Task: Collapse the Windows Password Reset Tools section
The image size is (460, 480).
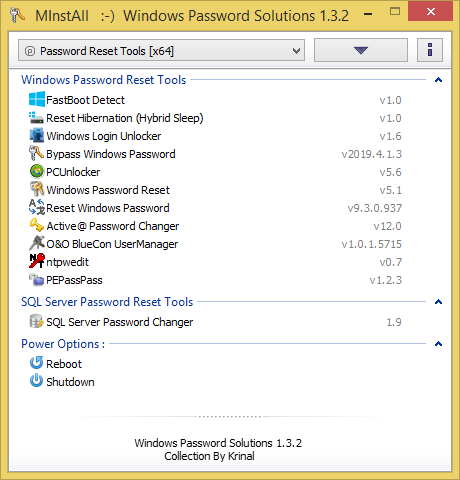Action: pos(438,80)
